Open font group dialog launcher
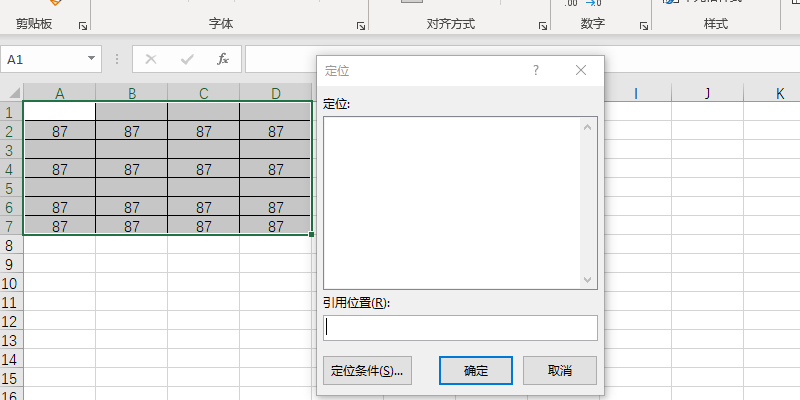This screenshot has height=400, width=800. [x=361, y=26]
